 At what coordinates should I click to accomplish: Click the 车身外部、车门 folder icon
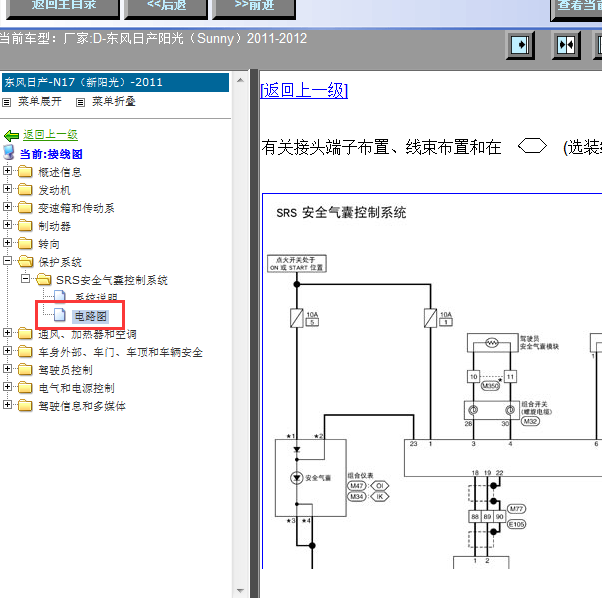(25, 351)
